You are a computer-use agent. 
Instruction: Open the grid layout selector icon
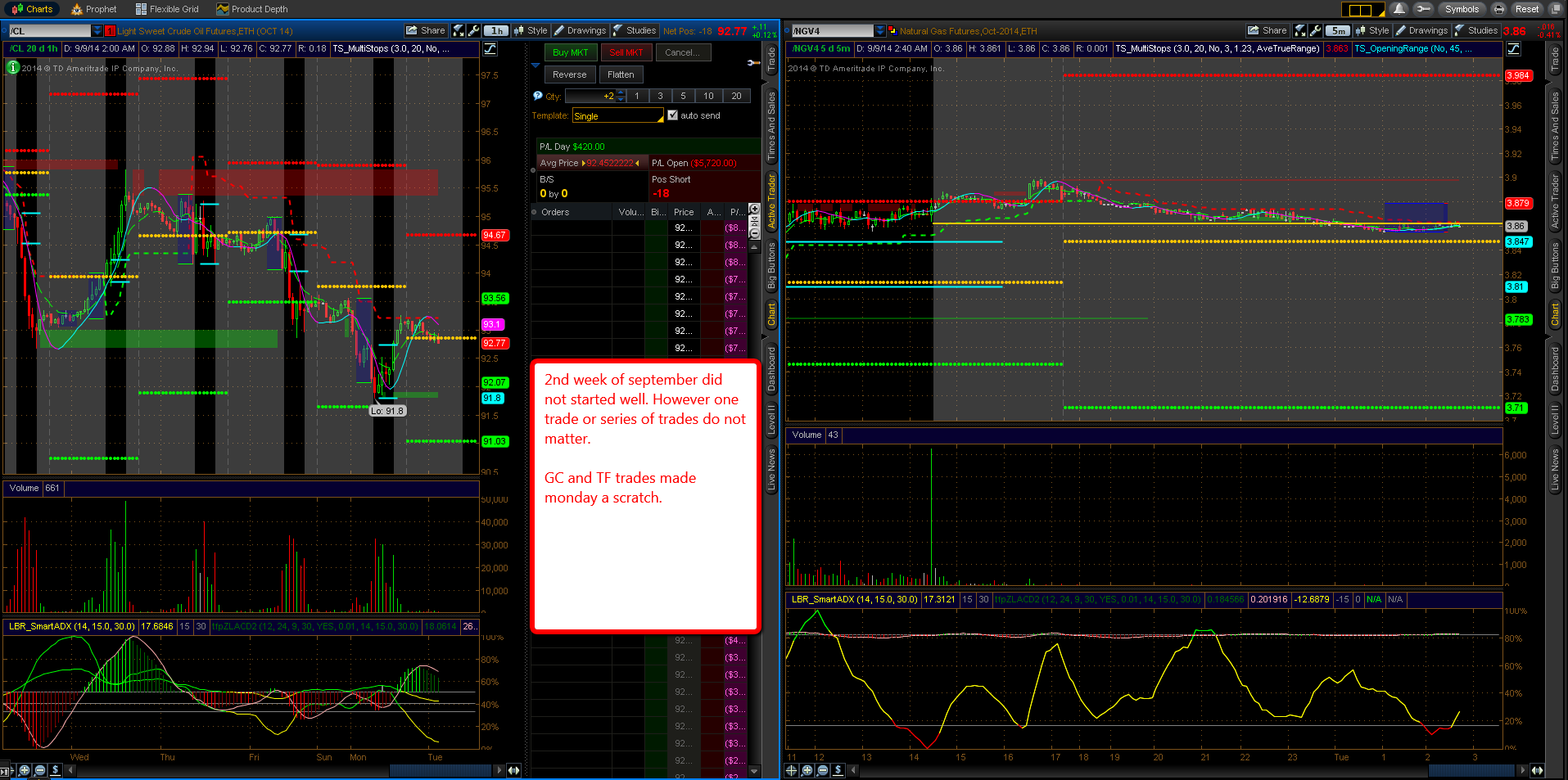pos(1362,9)
